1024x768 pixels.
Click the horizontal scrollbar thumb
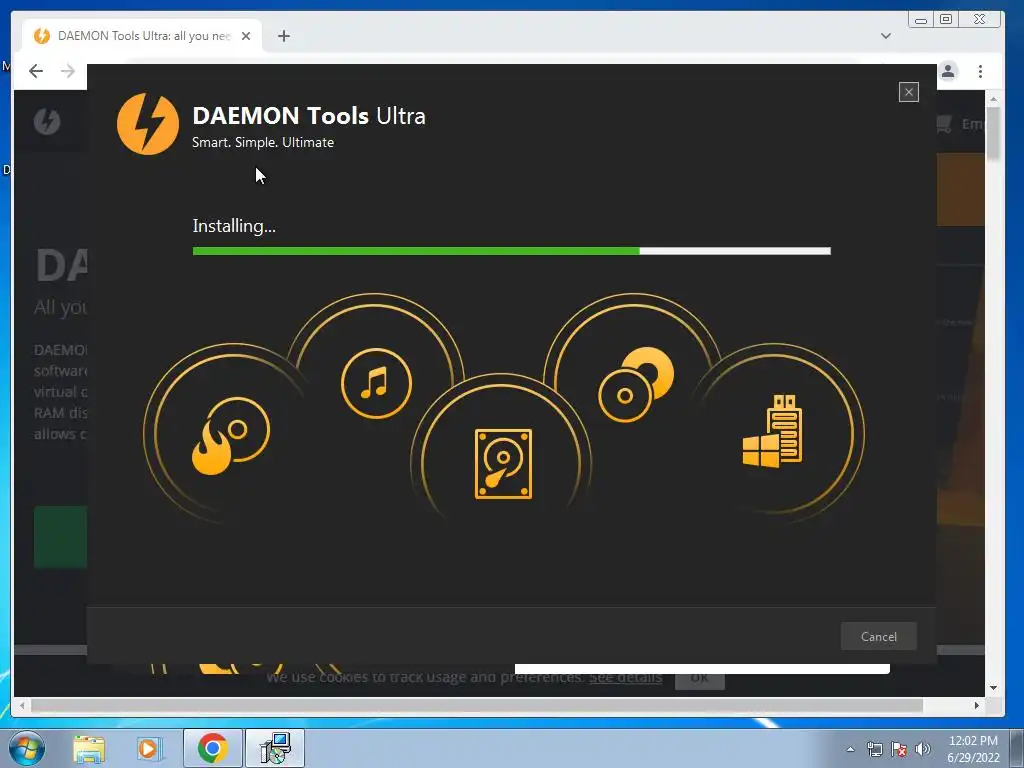click(477, 705)
